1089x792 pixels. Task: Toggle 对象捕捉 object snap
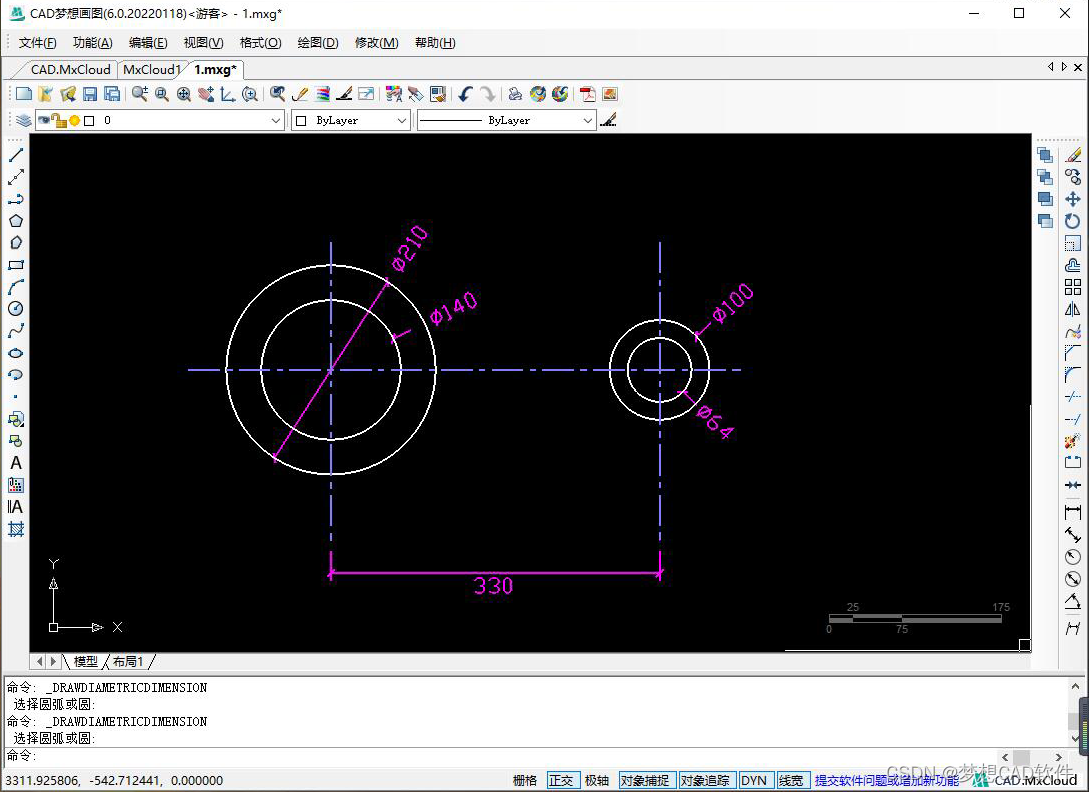(645, 780)
